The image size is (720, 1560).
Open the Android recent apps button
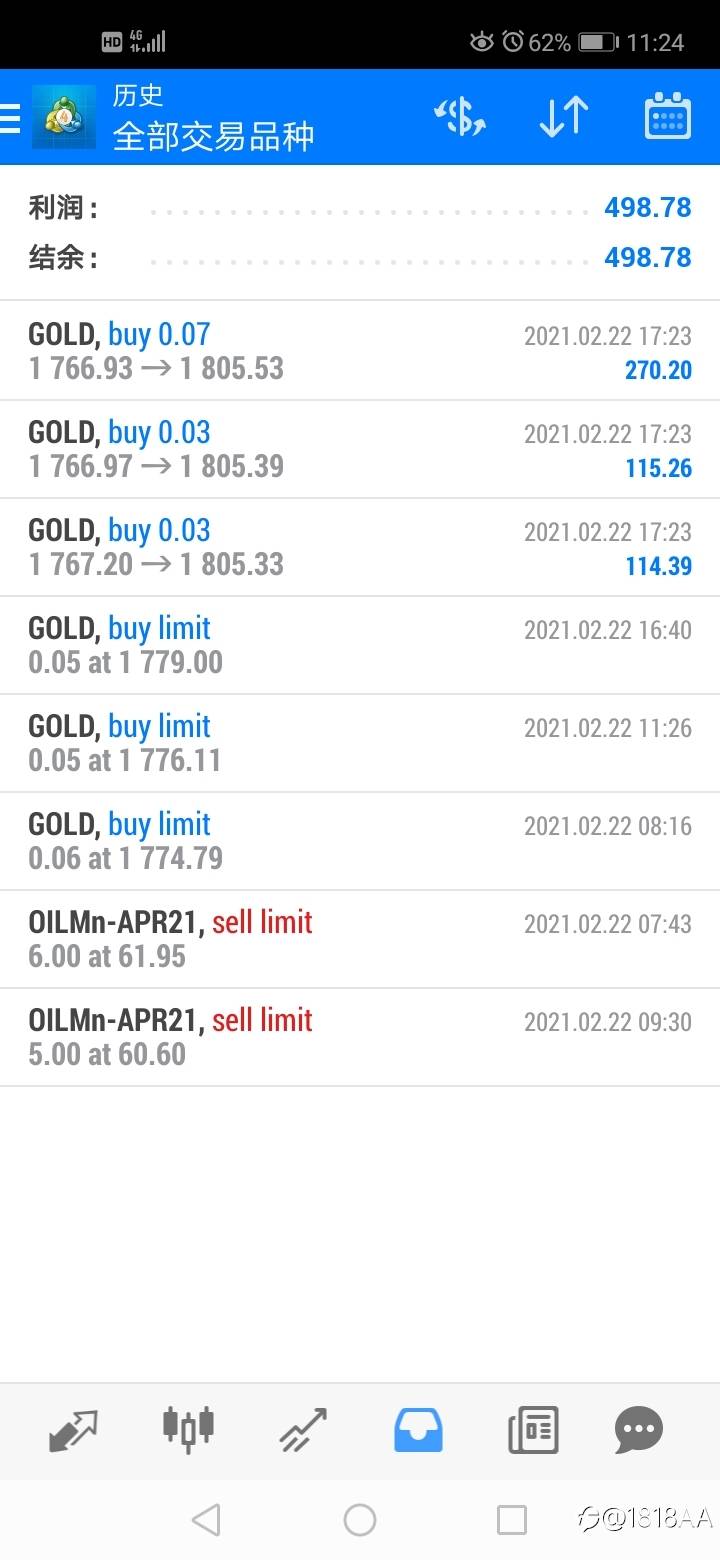click(x=511, y=1520)
